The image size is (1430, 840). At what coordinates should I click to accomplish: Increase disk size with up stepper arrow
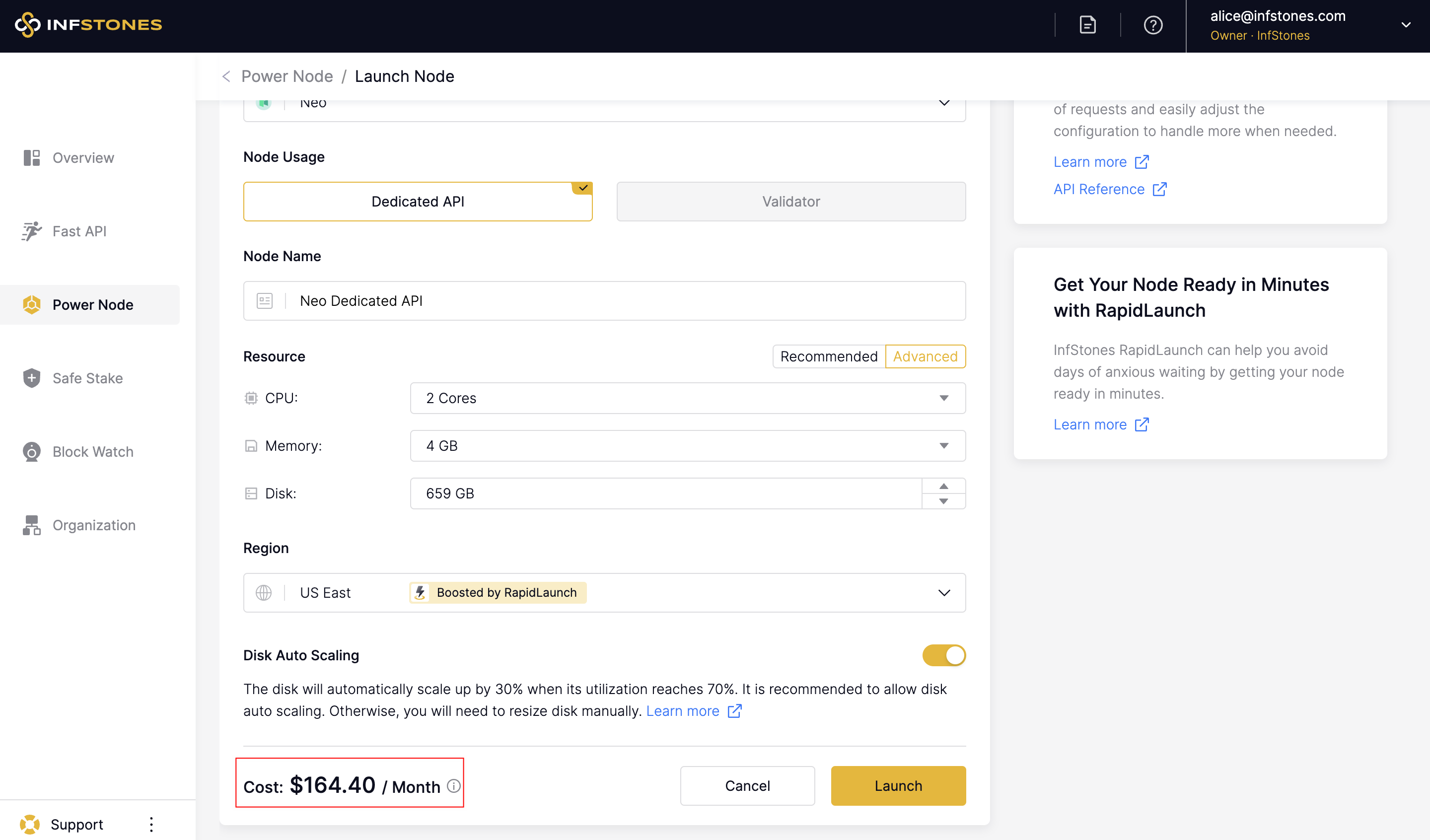click(x=943, y=486)
